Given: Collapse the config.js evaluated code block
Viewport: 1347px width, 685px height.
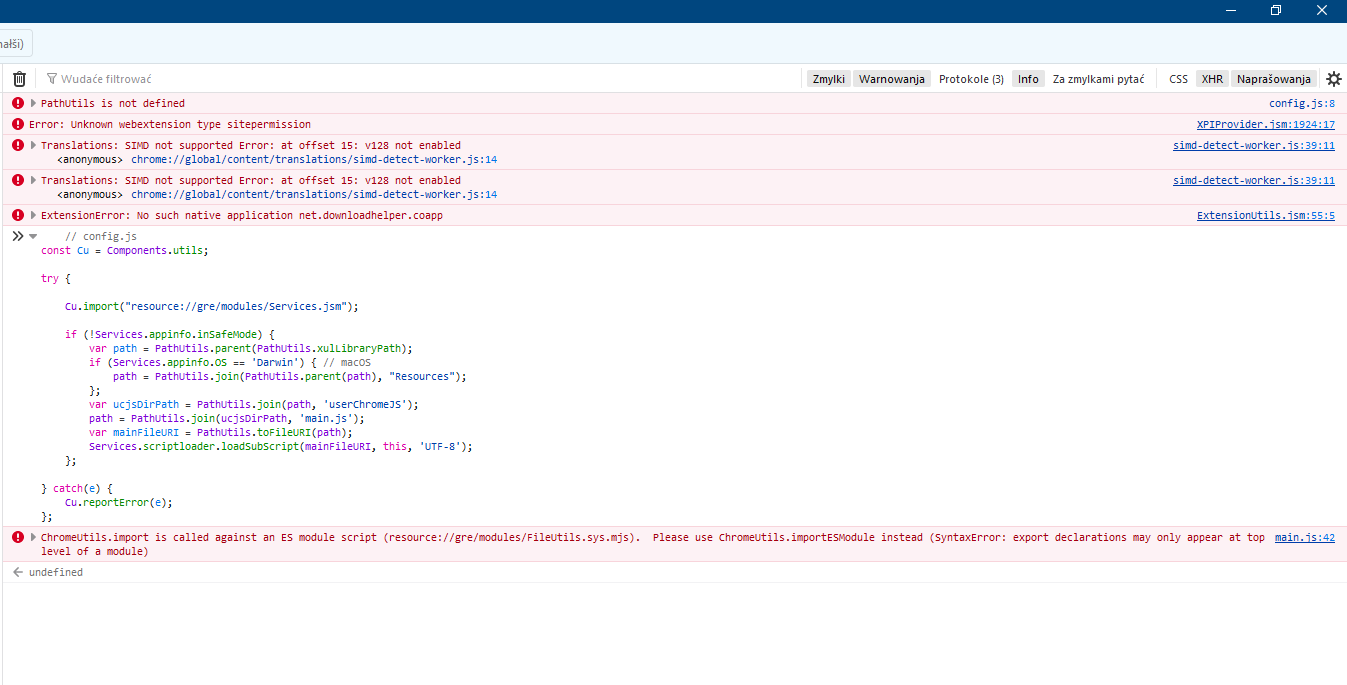Looking at the screenshot, I should [33, 237].
